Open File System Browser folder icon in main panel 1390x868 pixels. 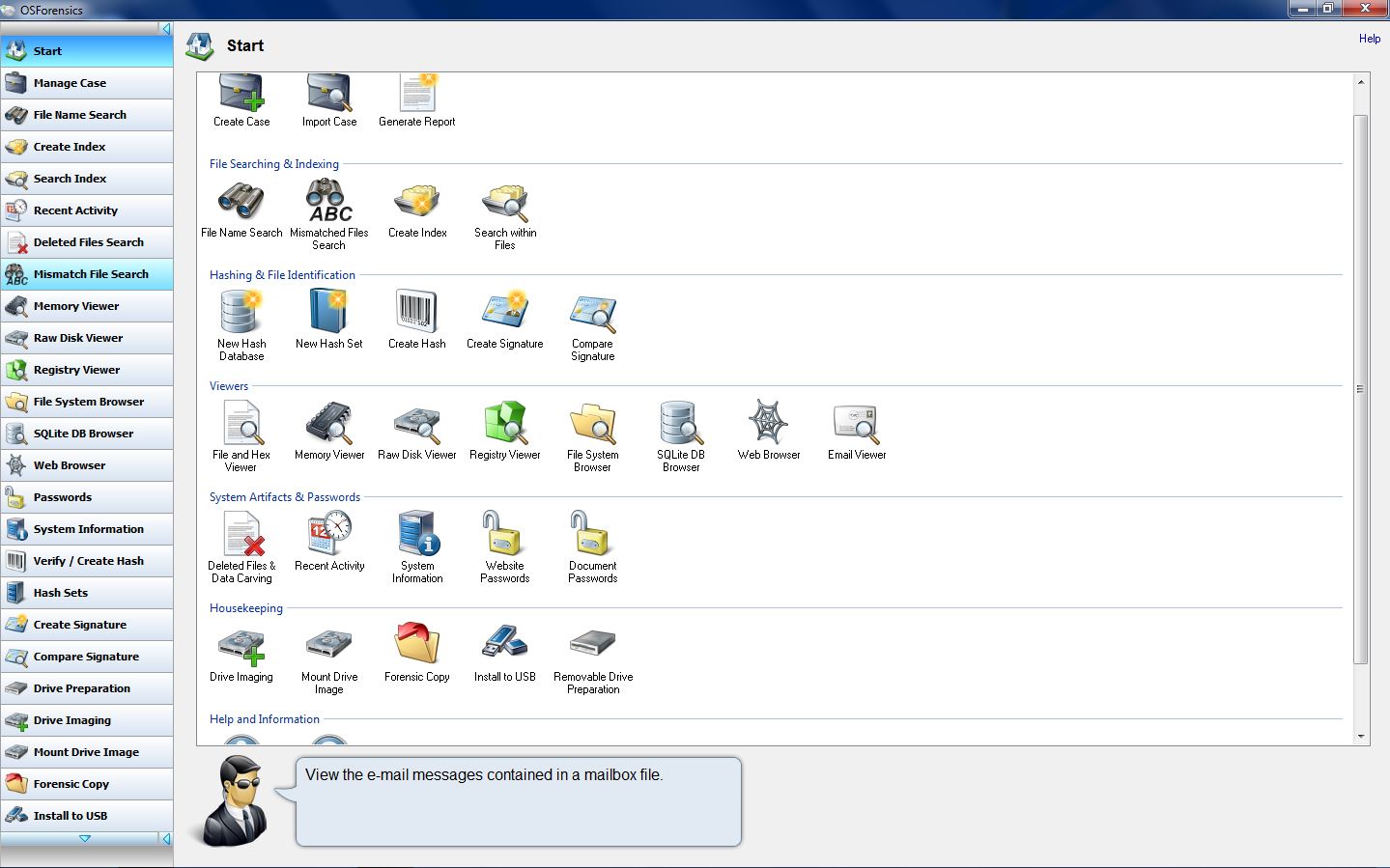coord(593,423)
